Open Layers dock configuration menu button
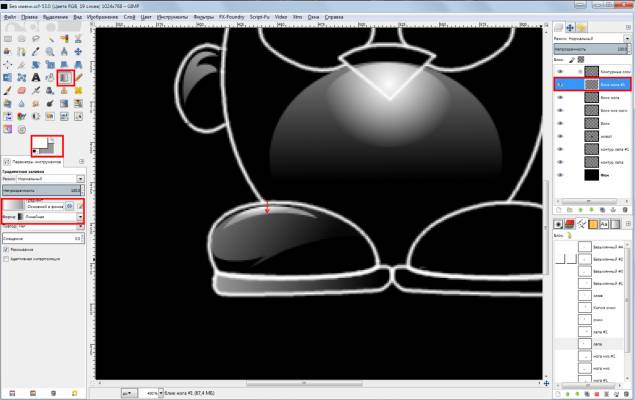Screen dimensions: 635x400 pyautogui.click(x=628, y=27)
